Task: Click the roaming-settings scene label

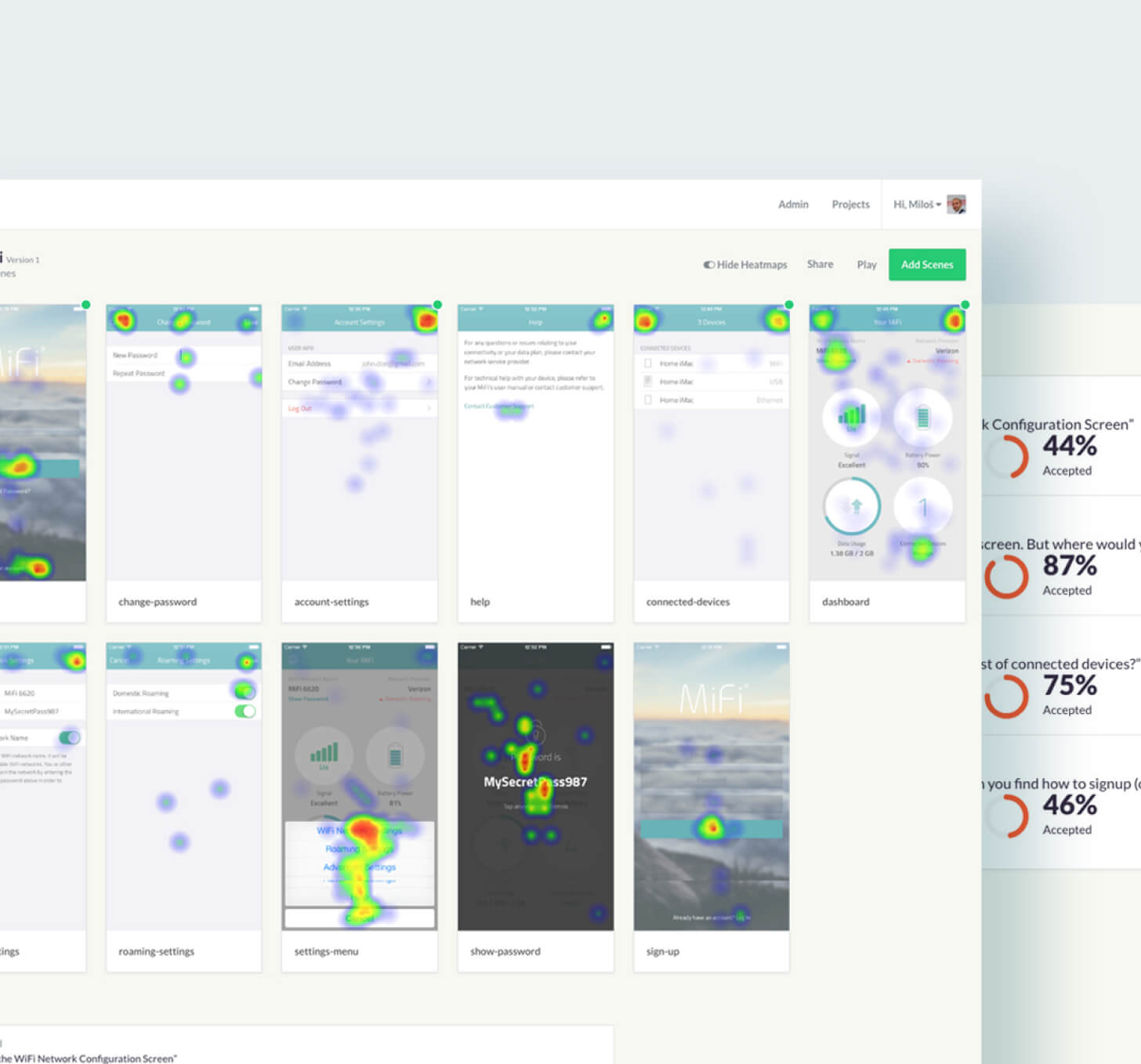Action: 156,951
